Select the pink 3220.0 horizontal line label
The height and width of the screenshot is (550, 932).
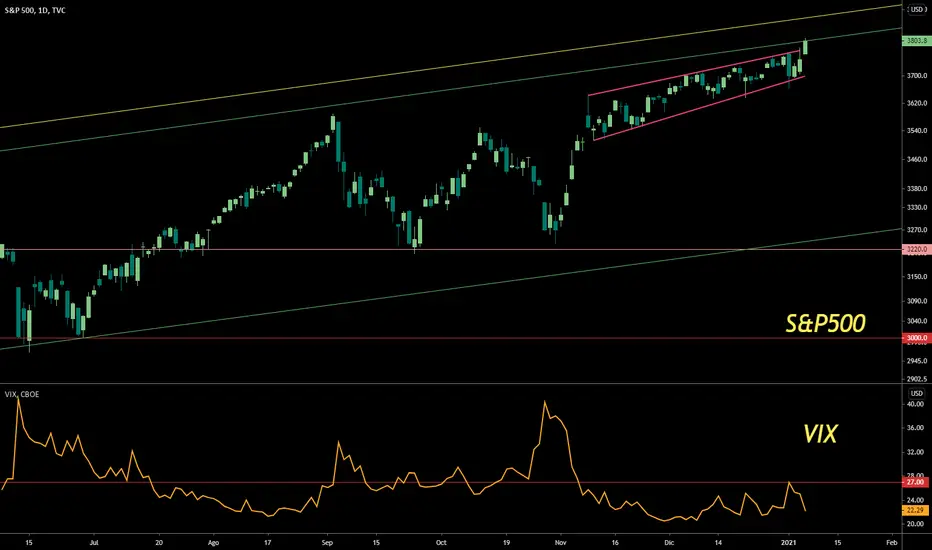tap(915, 249)
